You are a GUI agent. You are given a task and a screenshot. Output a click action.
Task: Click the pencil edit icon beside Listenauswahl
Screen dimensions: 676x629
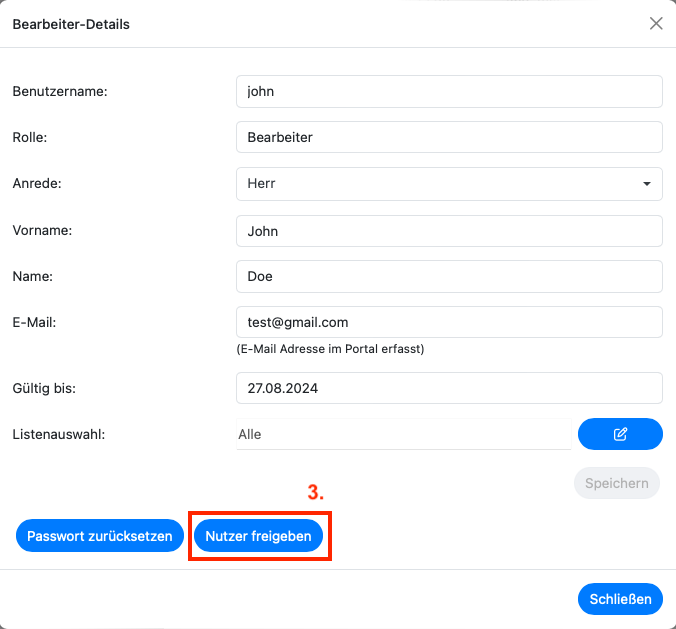coord(620,434)
